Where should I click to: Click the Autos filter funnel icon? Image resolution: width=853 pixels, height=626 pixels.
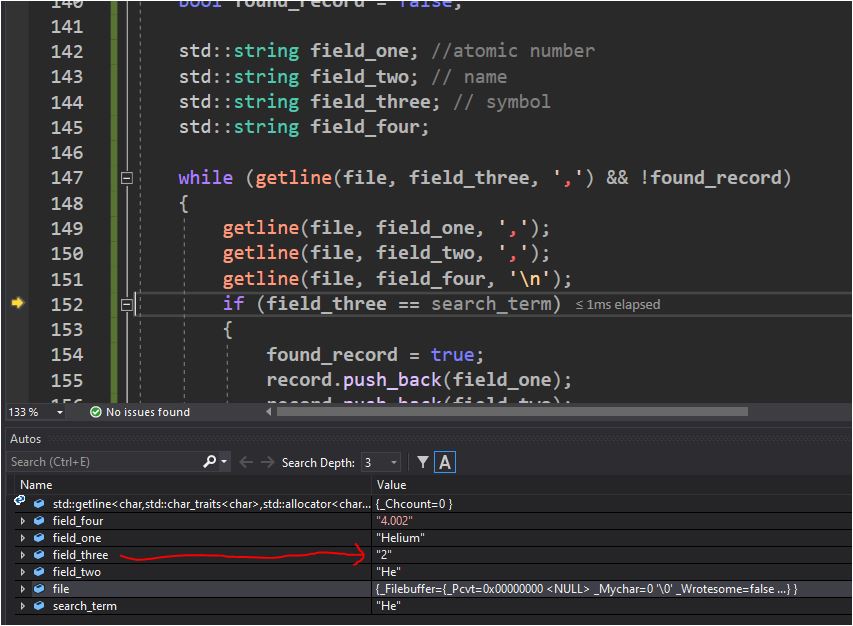(x=423, y=463)
